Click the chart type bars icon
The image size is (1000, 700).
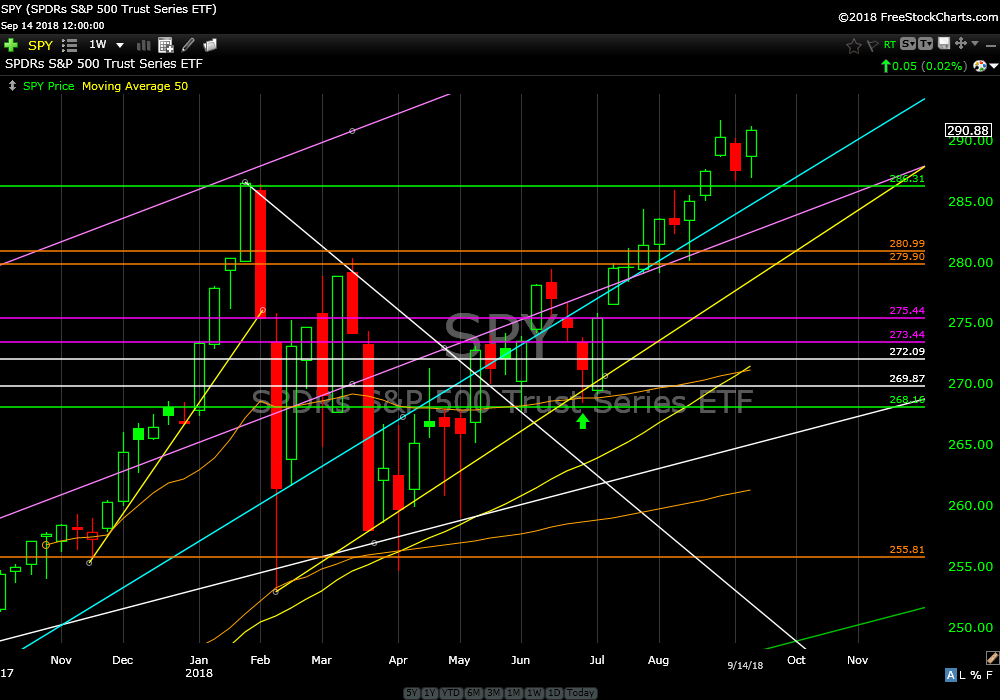pyautogui.click(x=143, y=45)
